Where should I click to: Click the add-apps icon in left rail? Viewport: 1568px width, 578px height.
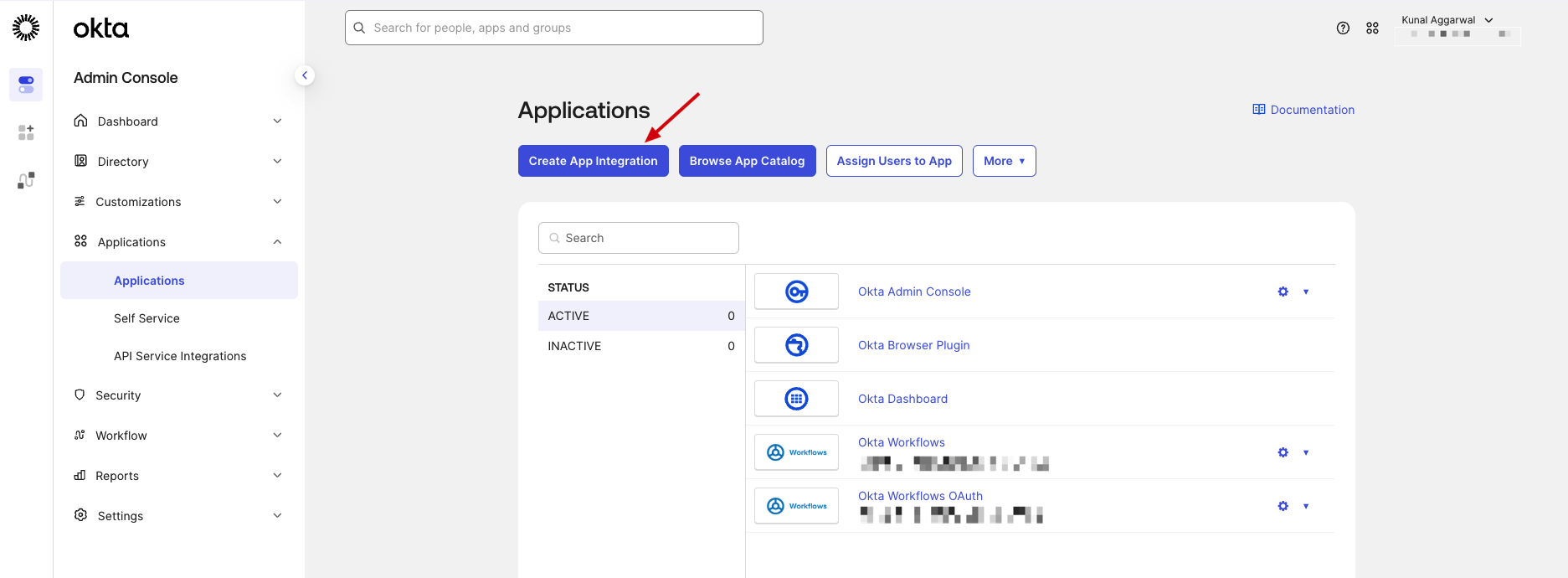click(26, 132)
